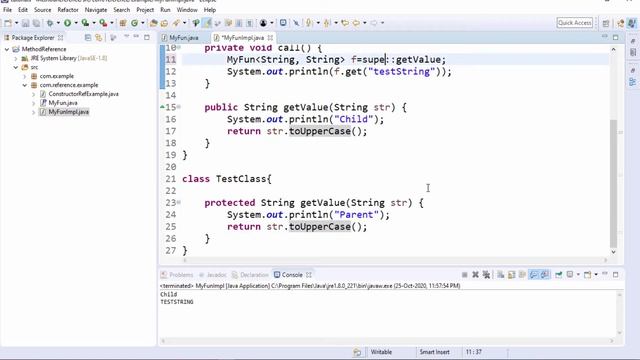Click the New Java Class icon
The image size is (640, 360).
pyautogui.click(x=134, y=23)
